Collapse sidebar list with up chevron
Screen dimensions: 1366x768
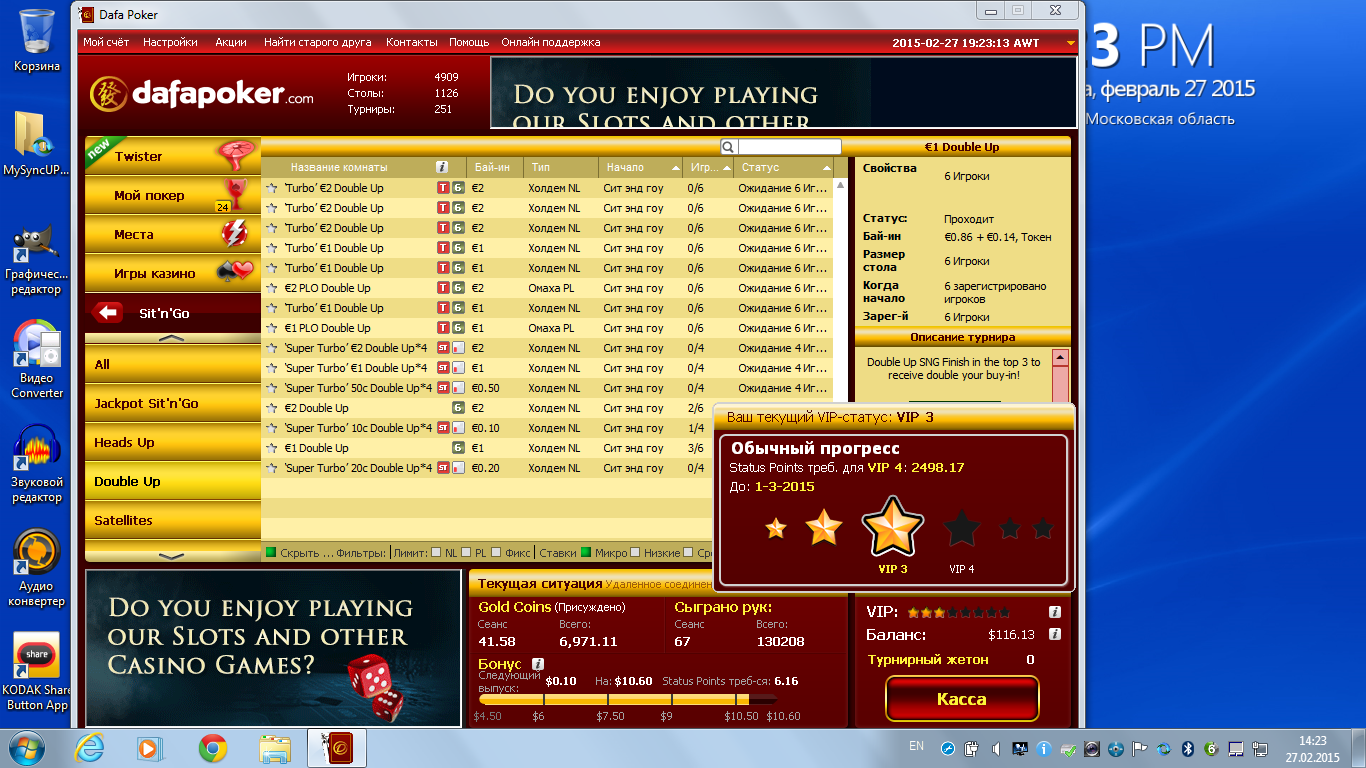(172, 339)
